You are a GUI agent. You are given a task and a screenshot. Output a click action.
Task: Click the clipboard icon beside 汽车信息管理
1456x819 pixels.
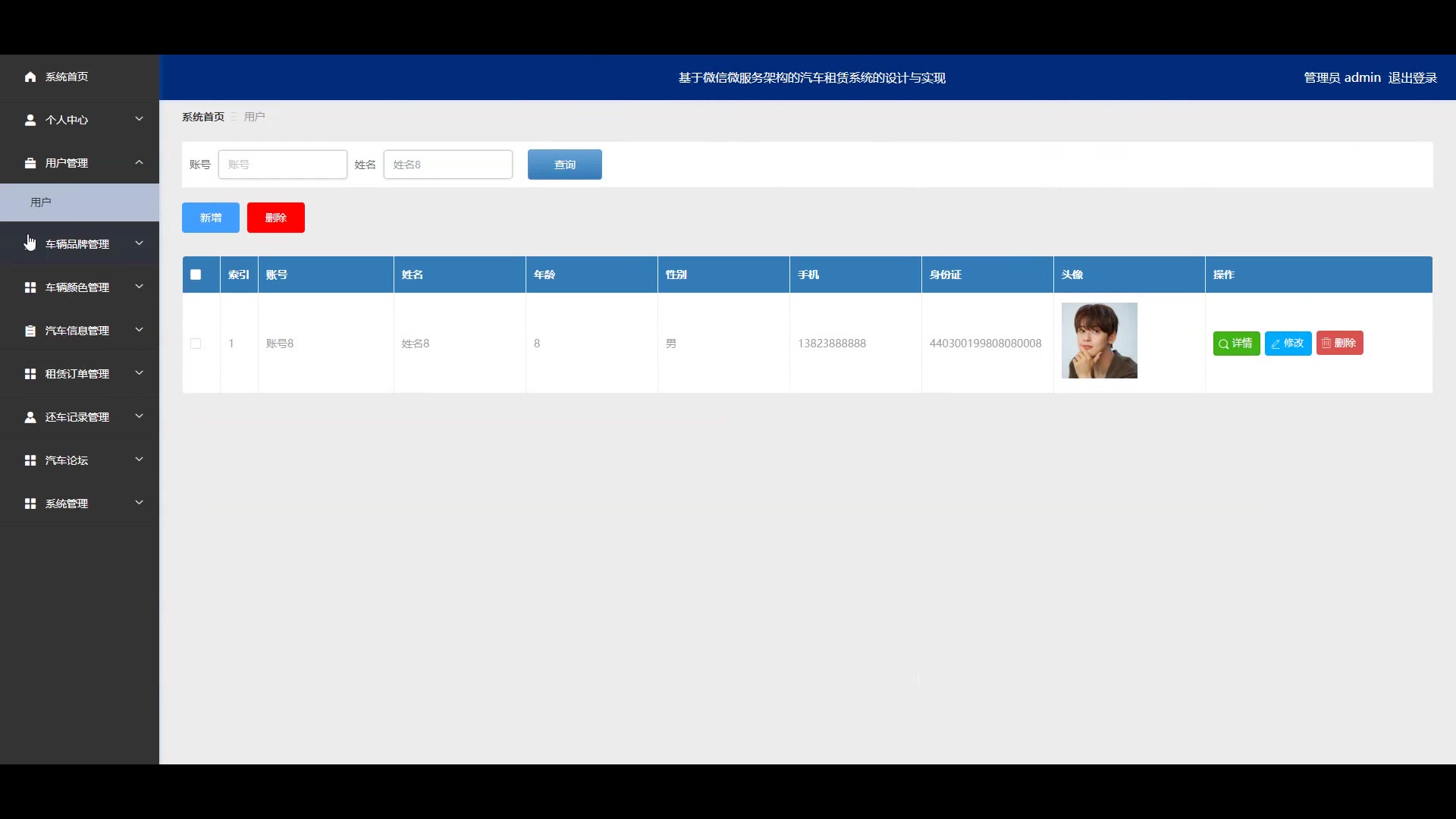click(x=30, y=331)
